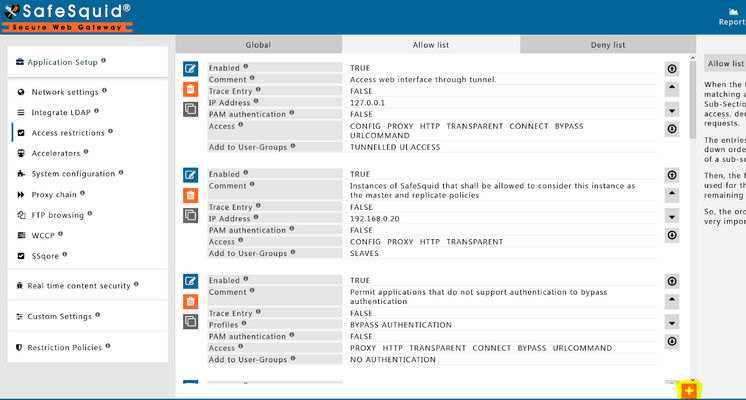
Task: Click comment 'Access web interface through tunnel.'
Action: tap(423, 79)
